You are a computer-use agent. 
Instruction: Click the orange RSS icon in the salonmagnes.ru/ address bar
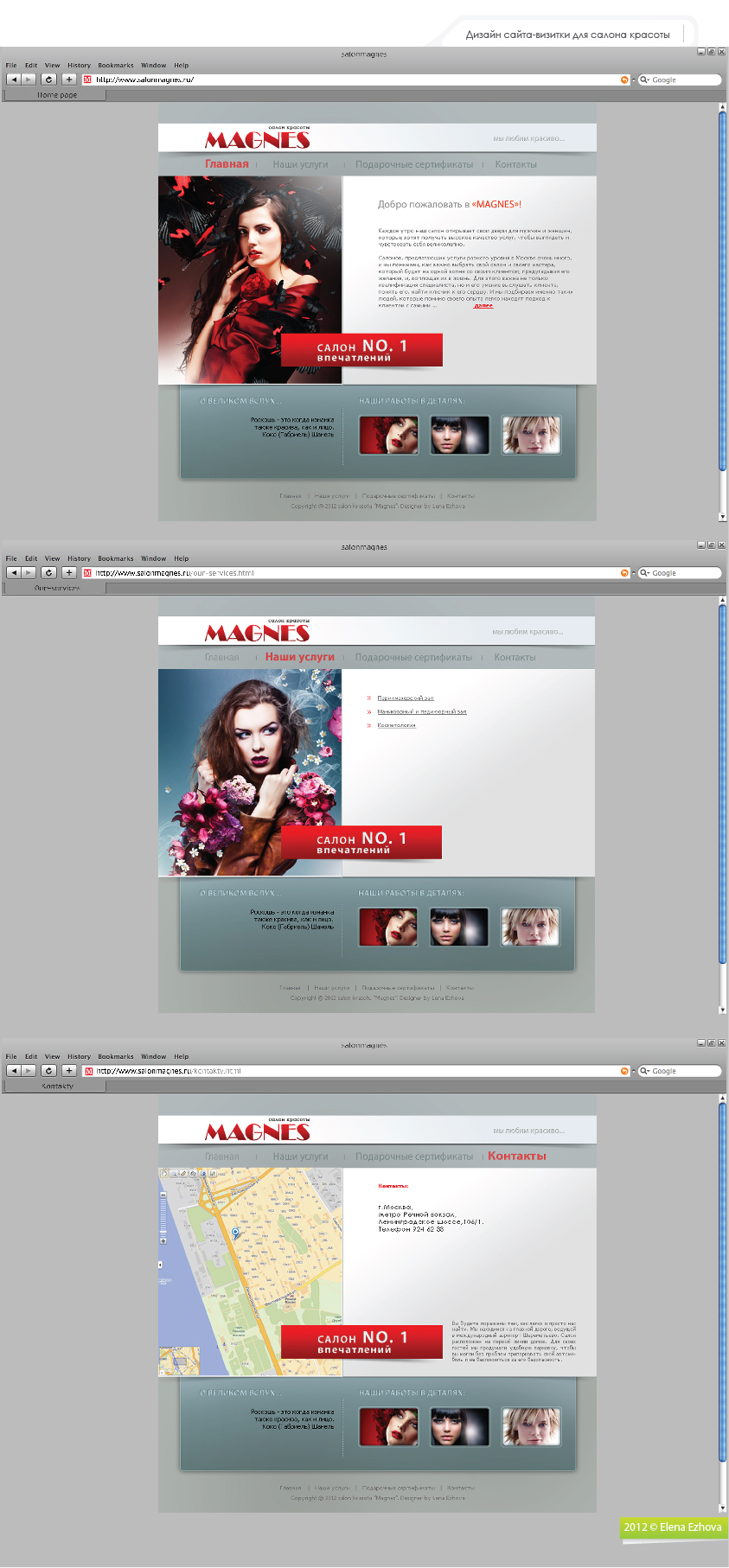pos(624,80)
